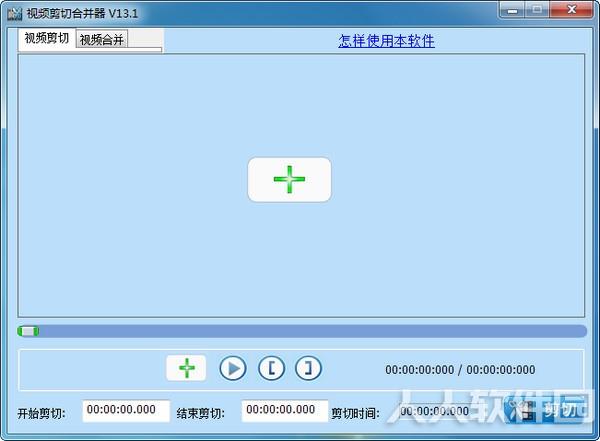The height and width of the screenshot is (441, 600).
Task: Focus the 开始剪切 time input field
Action: [x=126, y=411]
